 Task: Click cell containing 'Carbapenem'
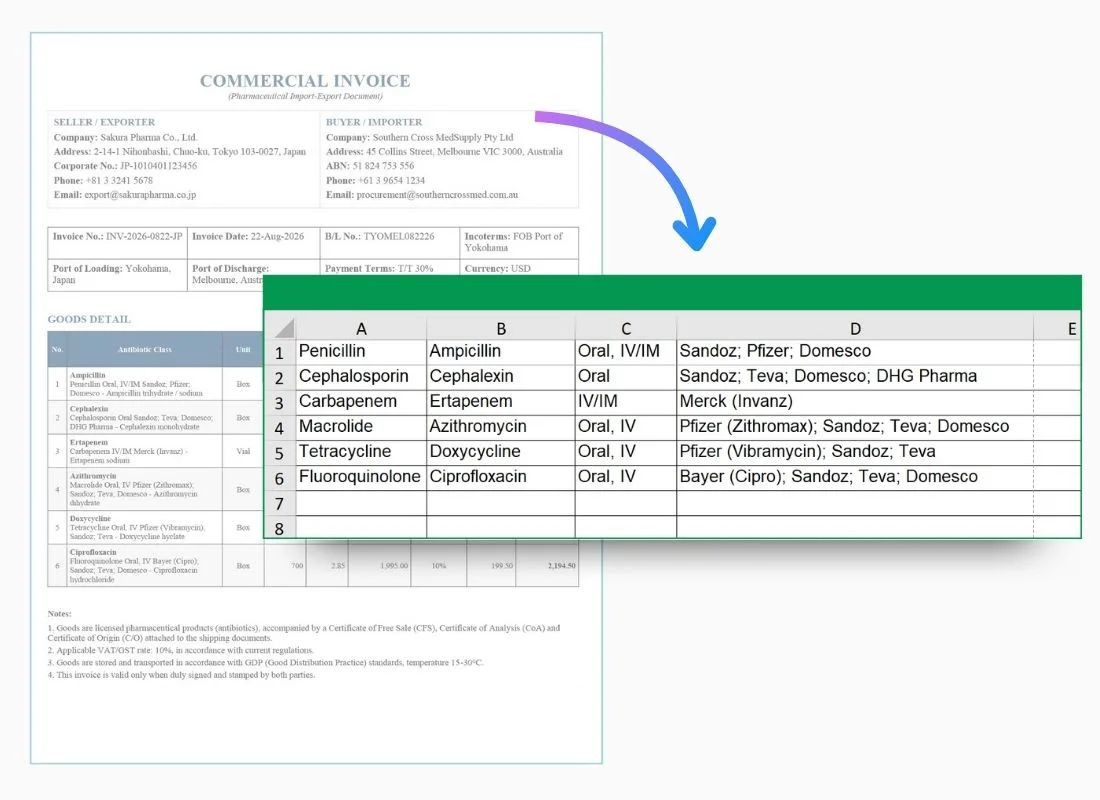coord(361,401)
